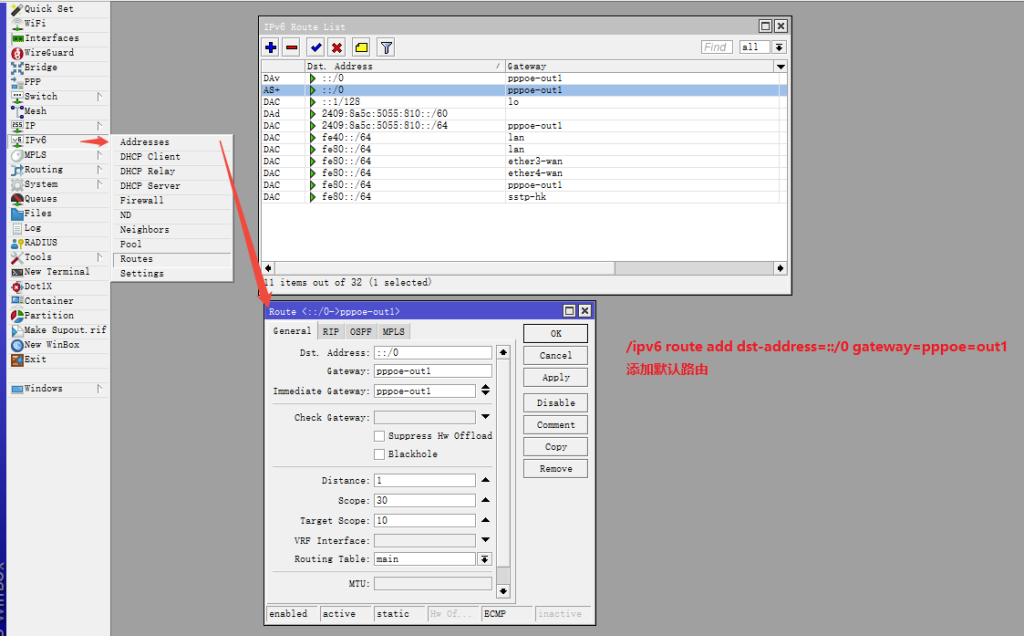Click the red X disable icon
Image resolution: width=1024 pixels, height=636 pixels.
(x=337, y=47)
